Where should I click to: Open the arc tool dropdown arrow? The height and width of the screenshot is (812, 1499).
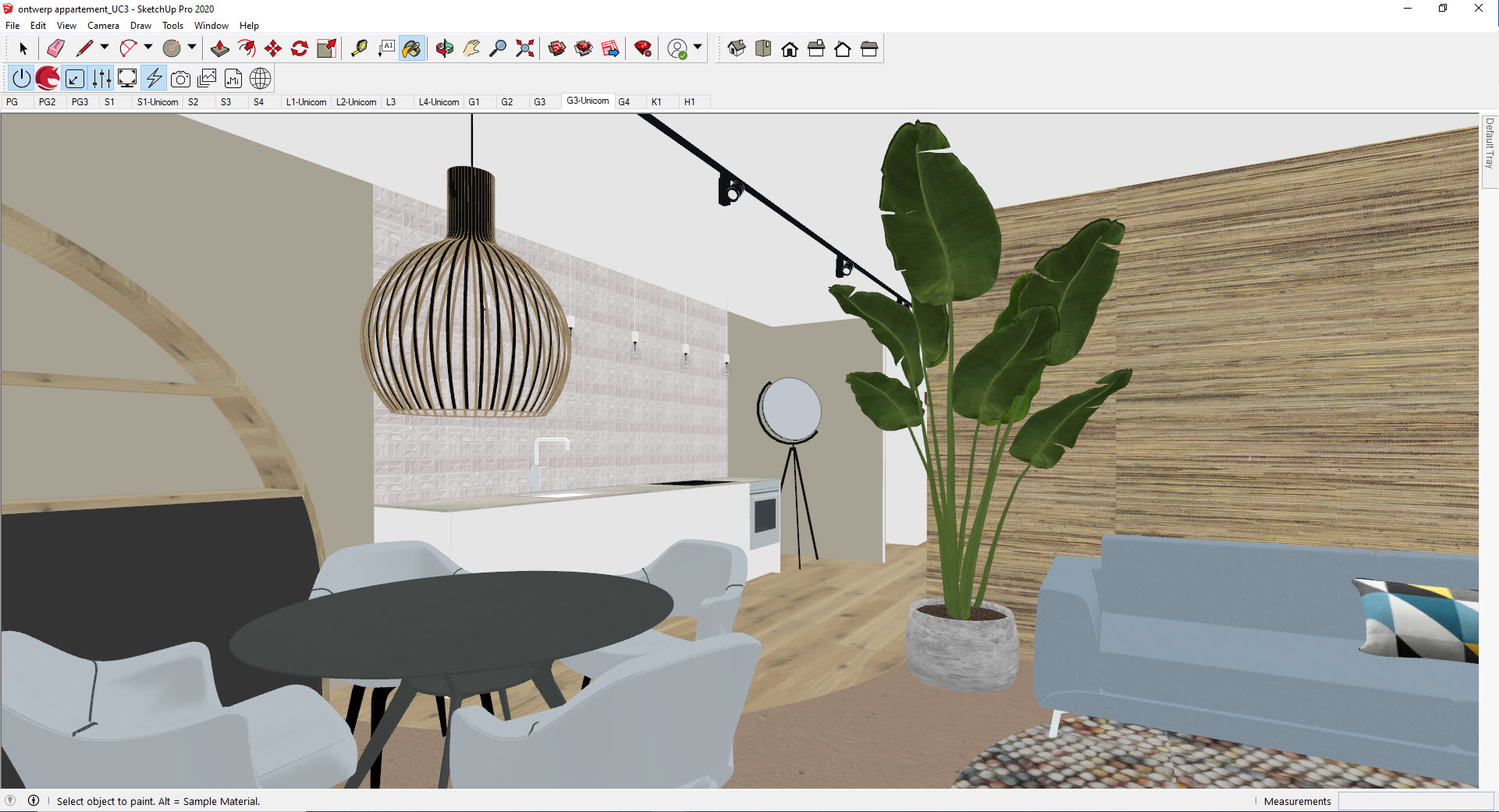click(148, 48)
